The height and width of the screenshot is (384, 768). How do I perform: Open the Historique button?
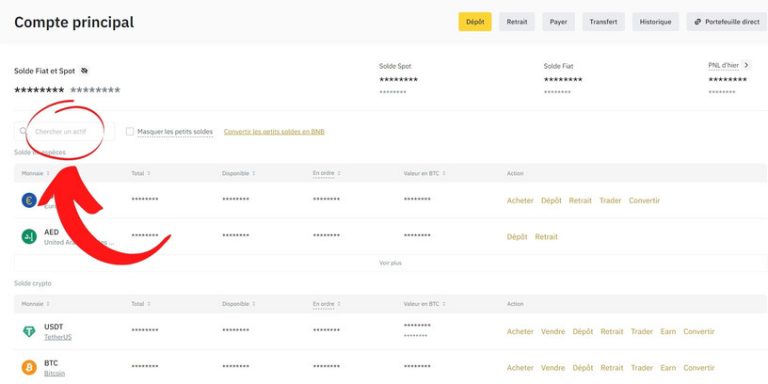tap(655, 22)
